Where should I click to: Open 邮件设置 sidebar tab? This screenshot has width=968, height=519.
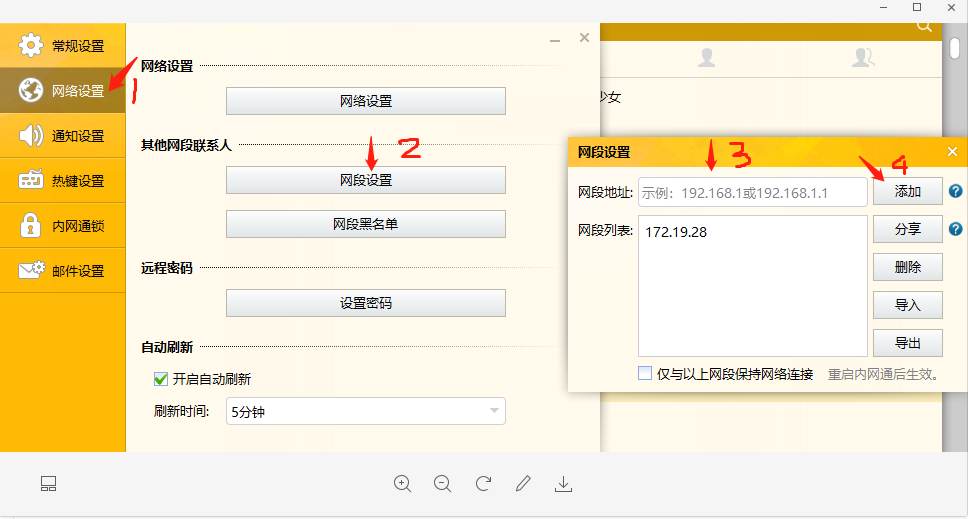(x=62, y=271)
